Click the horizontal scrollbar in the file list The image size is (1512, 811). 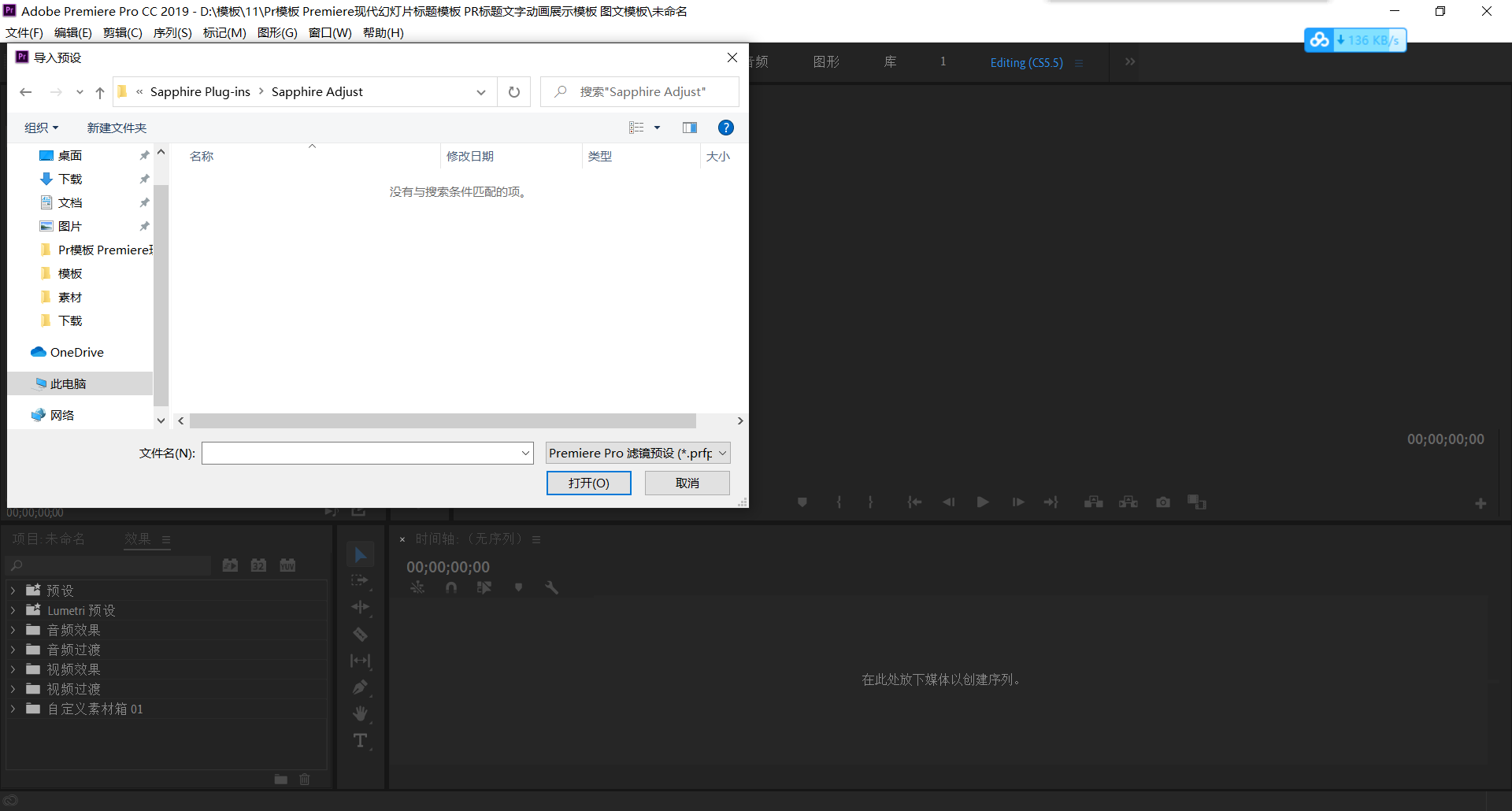[x=443, y=420]
